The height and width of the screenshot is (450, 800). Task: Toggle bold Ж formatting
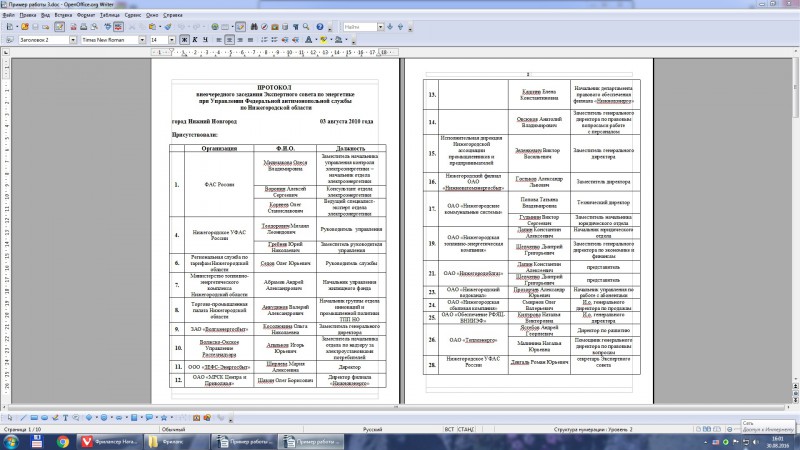click(x=184, y=40)
